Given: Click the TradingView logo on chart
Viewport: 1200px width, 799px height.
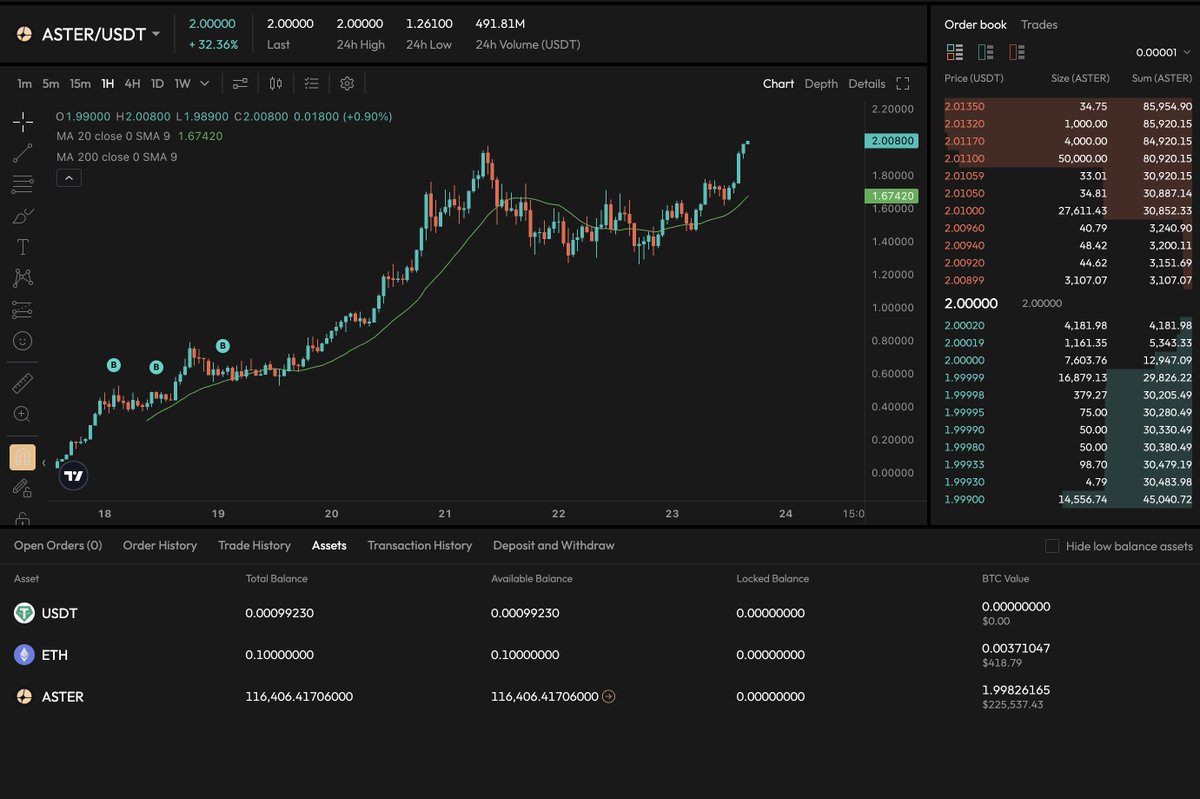Looking at the screenshot, I should 73,476.
